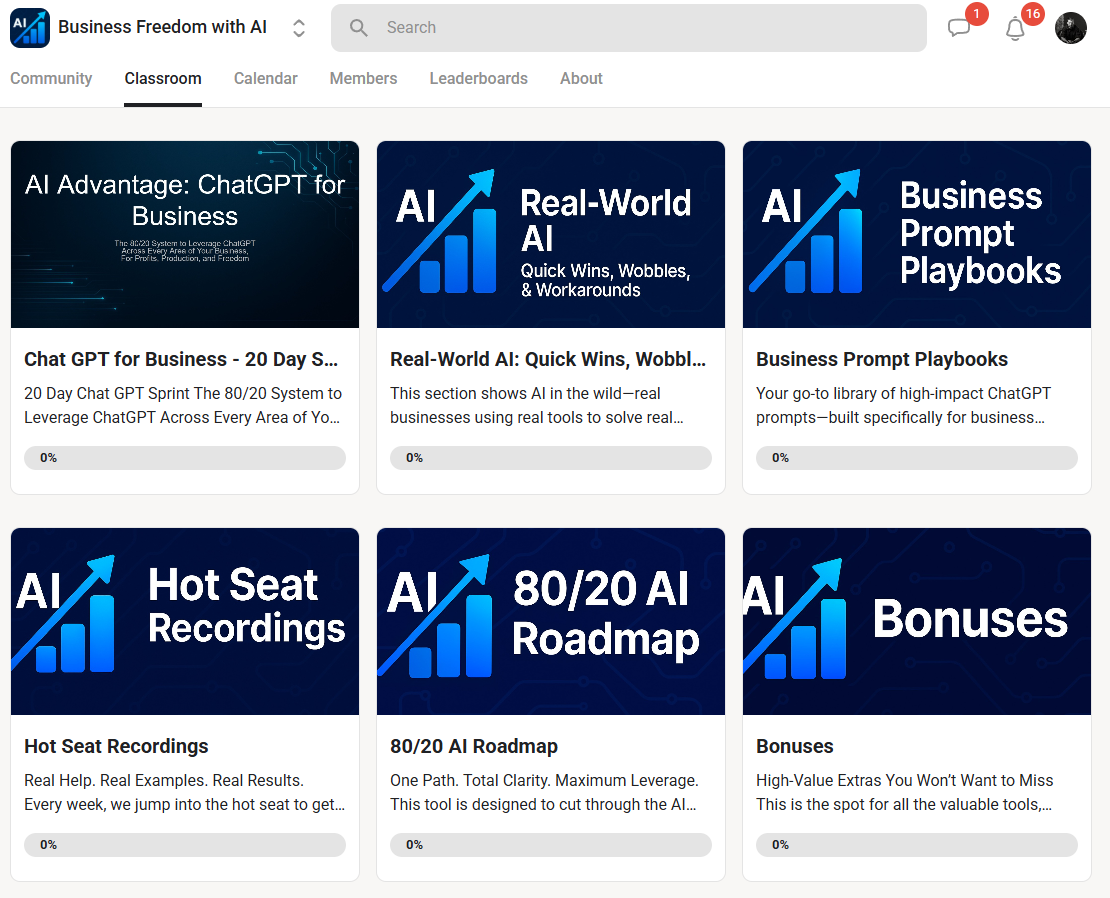Viewport: 1110px width, 898px height.
Task: Click 'One Path. Total Clarity.' description
Action: (544, 793)
